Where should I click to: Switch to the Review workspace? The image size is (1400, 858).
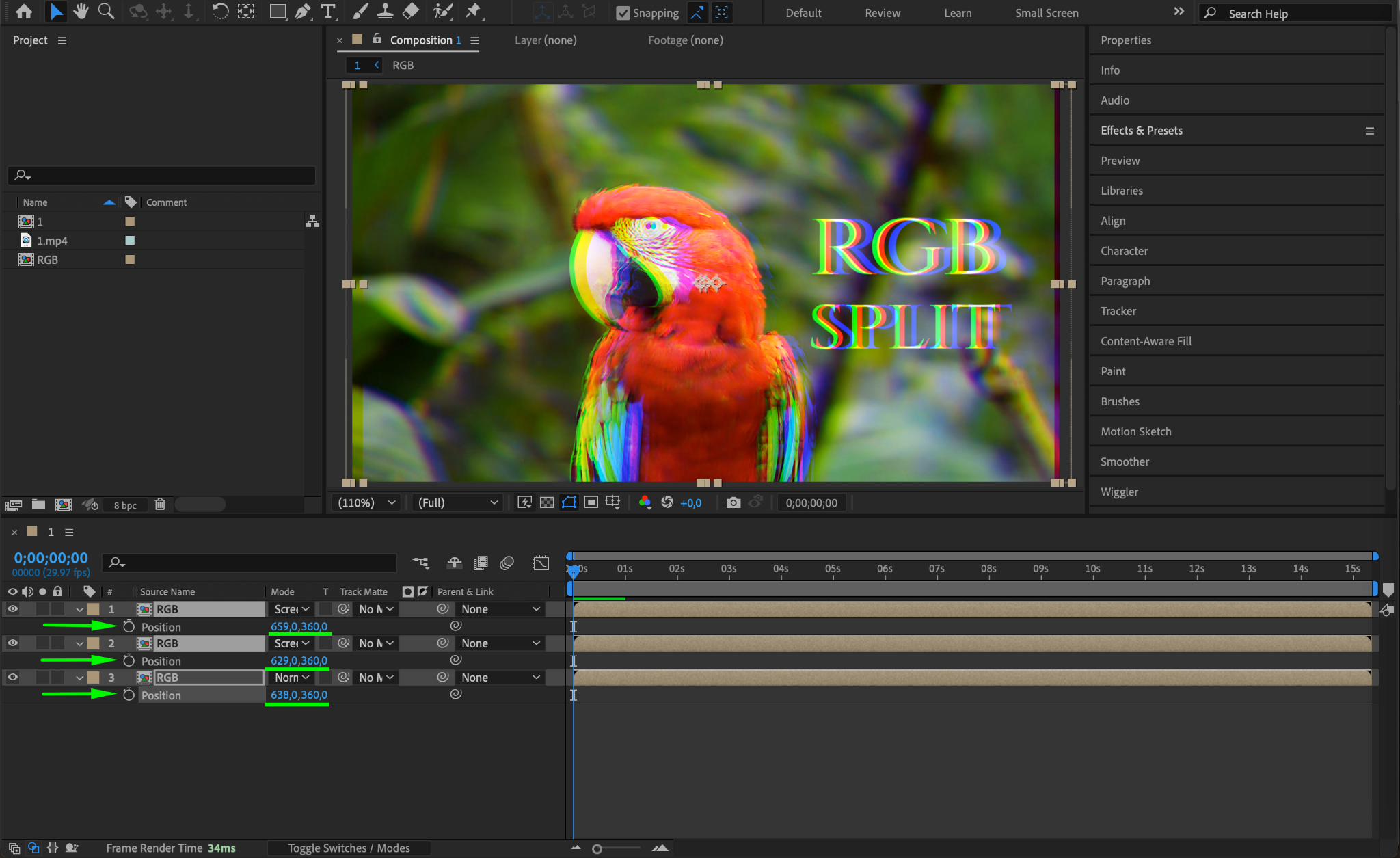(x=883, y=13)
